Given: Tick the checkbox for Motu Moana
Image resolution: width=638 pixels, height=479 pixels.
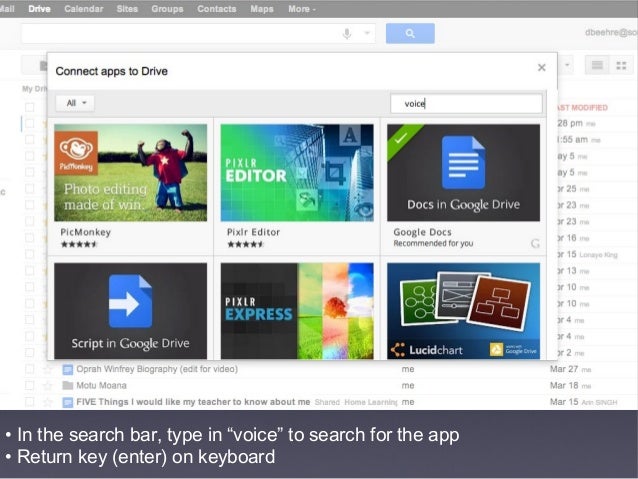Looking at the screenshot, I should 29,385.
